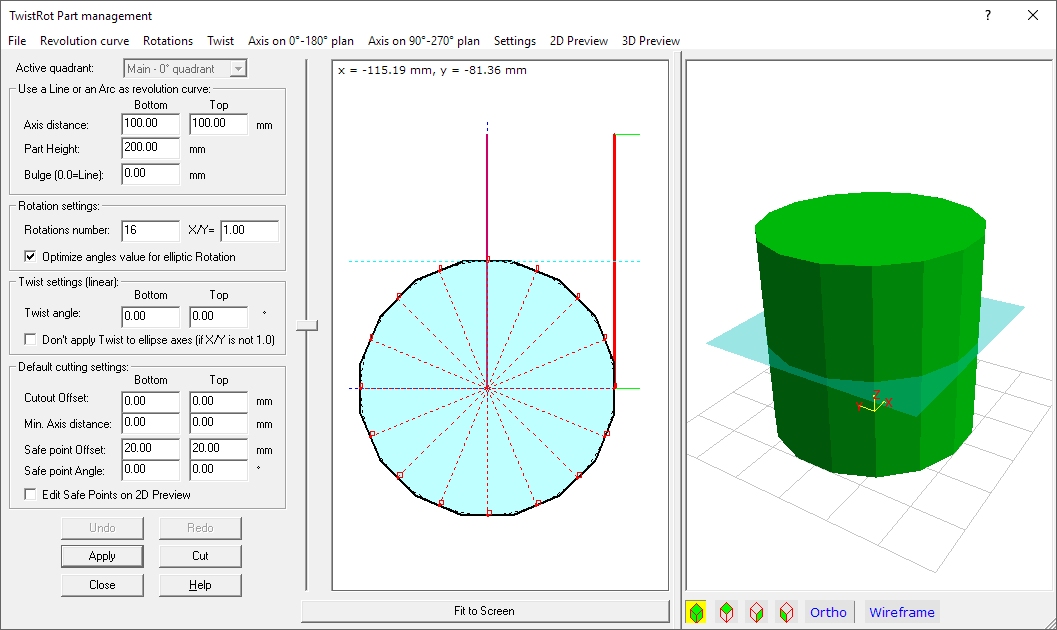1057x630 pixels.
Task: Click the window help question mark icon
Action: coord(988,15)
